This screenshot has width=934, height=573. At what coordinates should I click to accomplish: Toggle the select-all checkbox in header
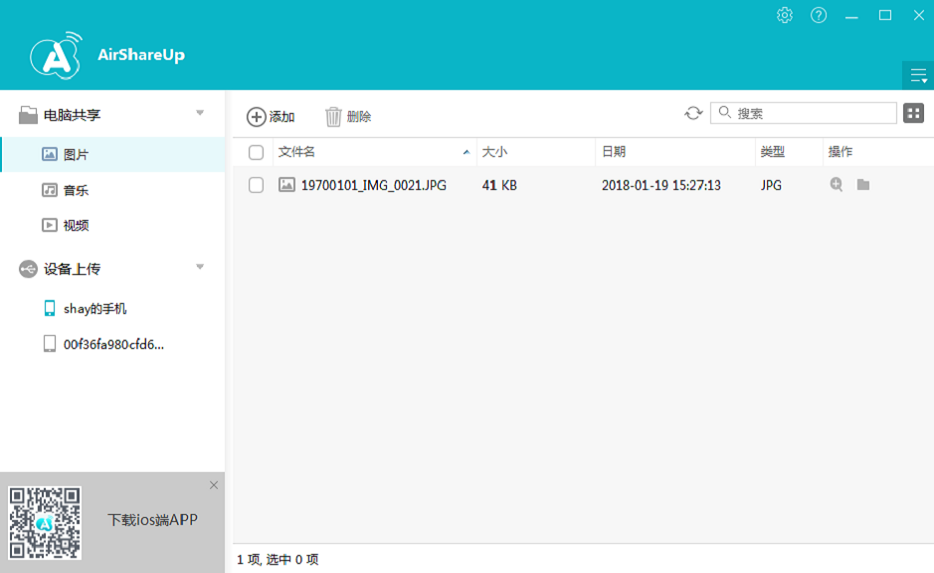click(256, 152)
